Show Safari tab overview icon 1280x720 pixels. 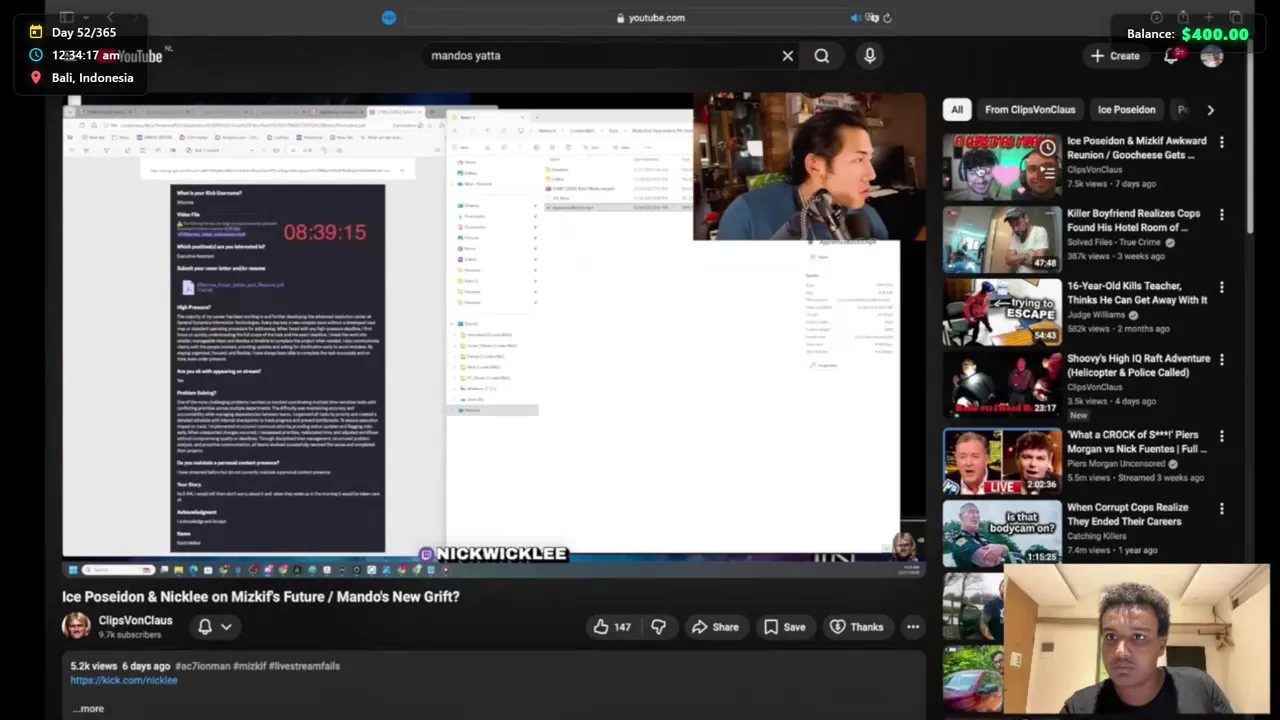pos(1236,17)
